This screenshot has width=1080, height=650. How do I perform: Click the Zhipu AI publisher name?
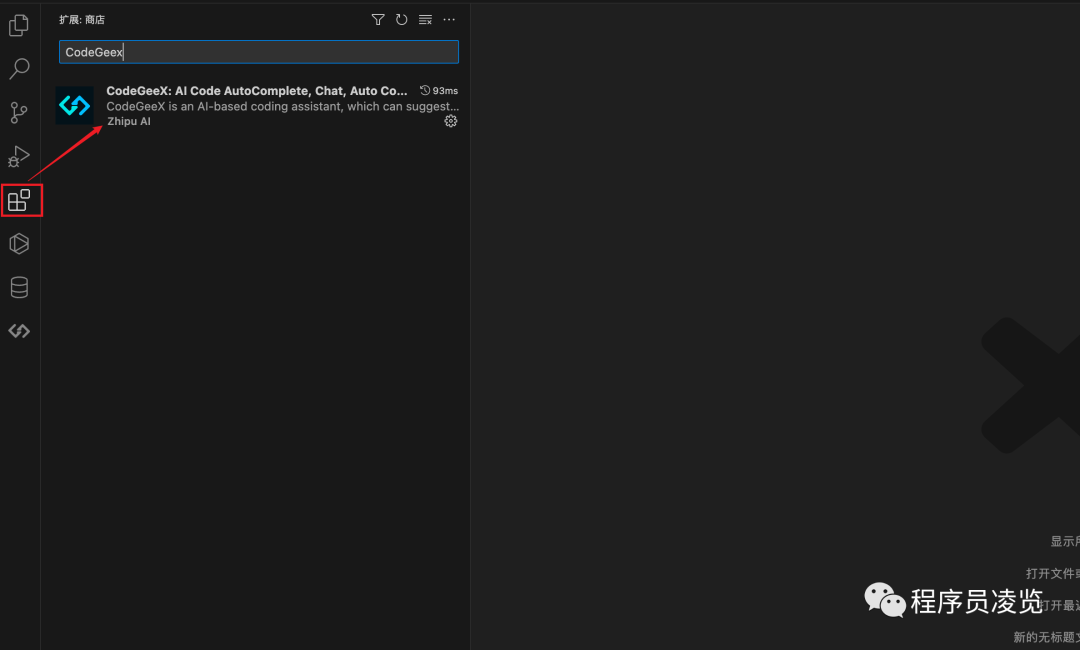tap(129, 121)
